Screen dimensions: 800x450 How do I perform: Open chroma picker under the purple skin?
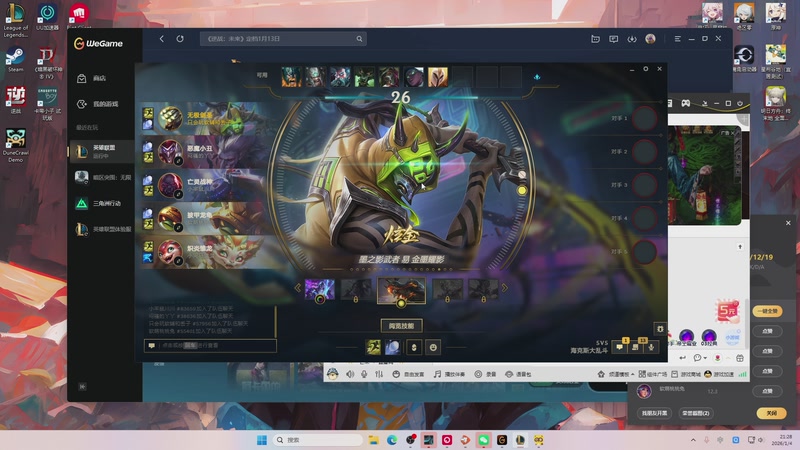(320, 300)
